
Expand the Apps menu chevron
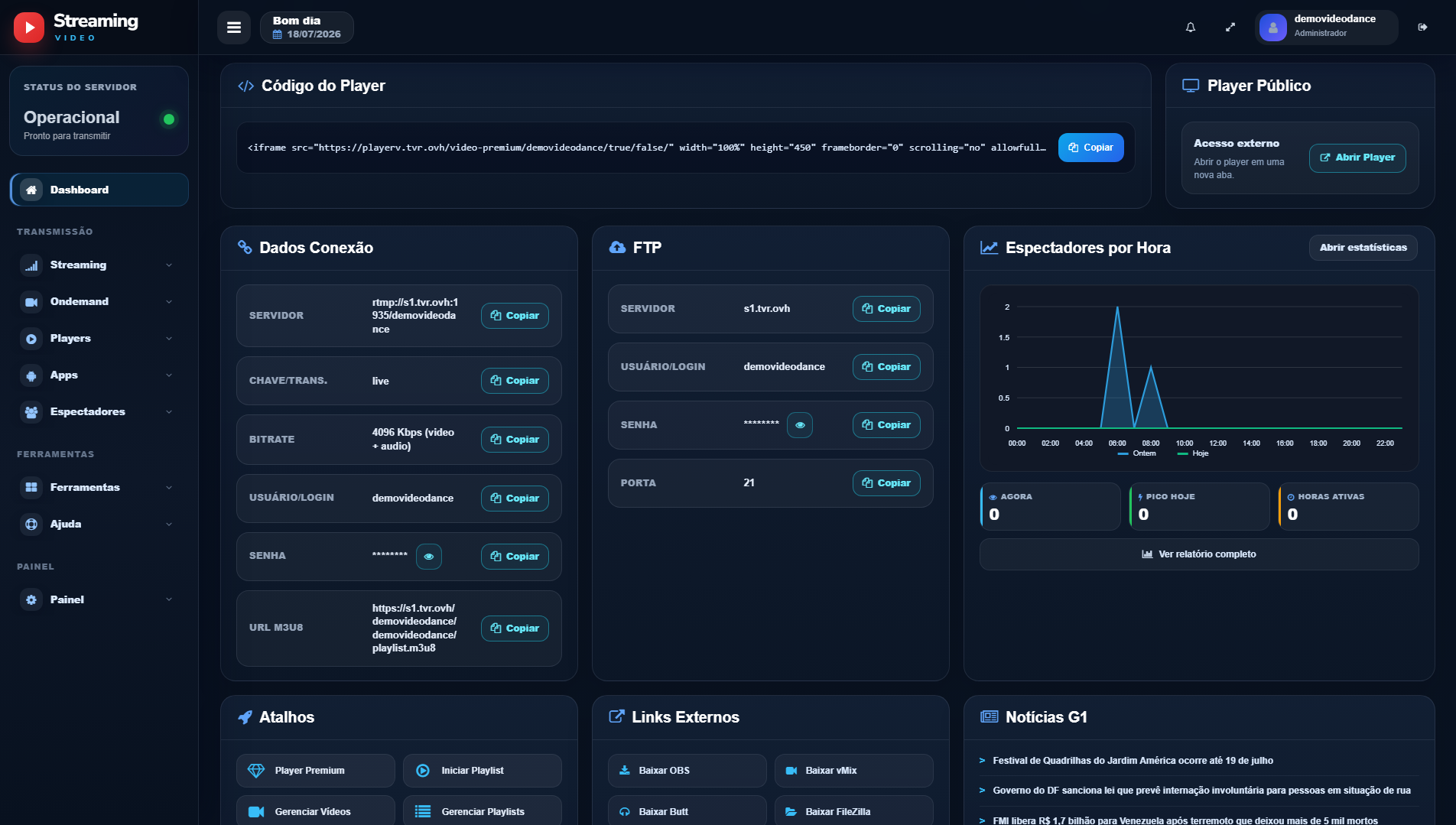(169, 375)
